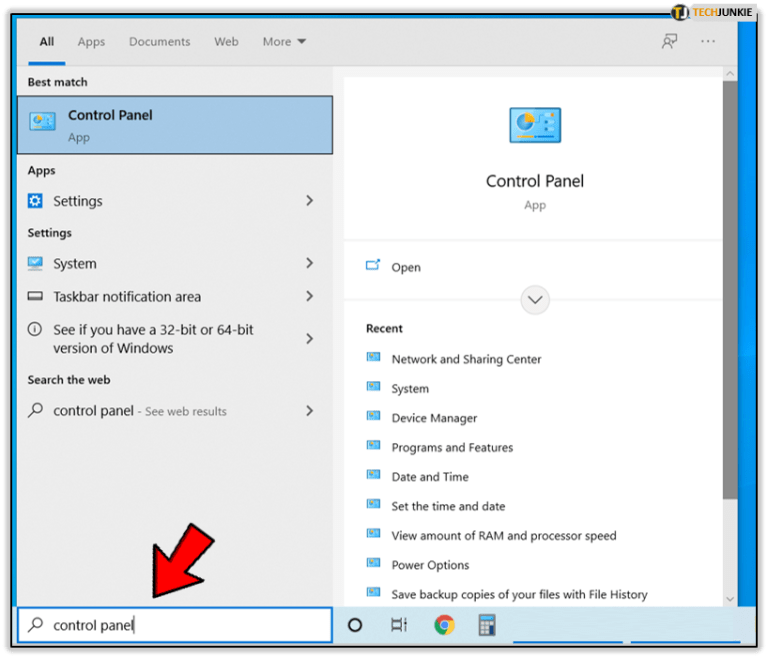768x658 pixels.
Task: Expand the System settings arrow
Action: [x=310, y=263]
